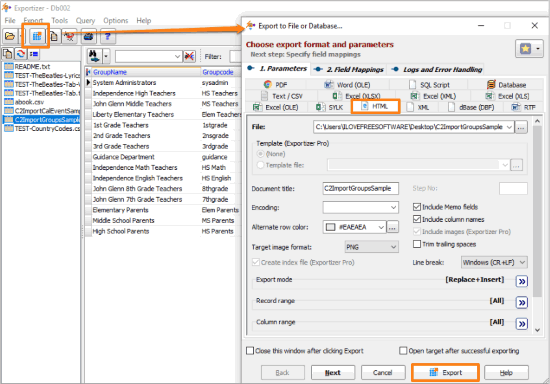Click the Export button

point(445,372)
